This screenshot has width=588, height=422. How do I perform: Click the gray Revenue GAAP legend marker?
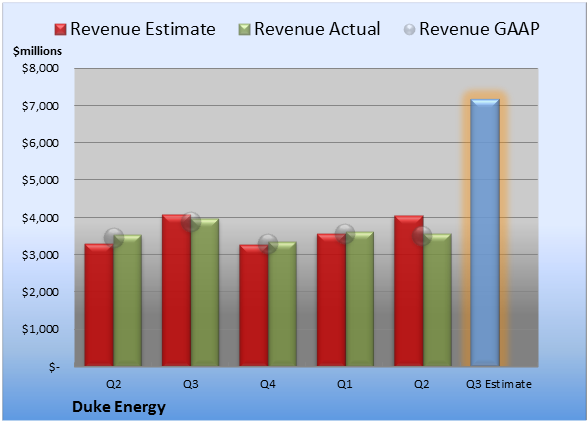(x=409, y=30)
